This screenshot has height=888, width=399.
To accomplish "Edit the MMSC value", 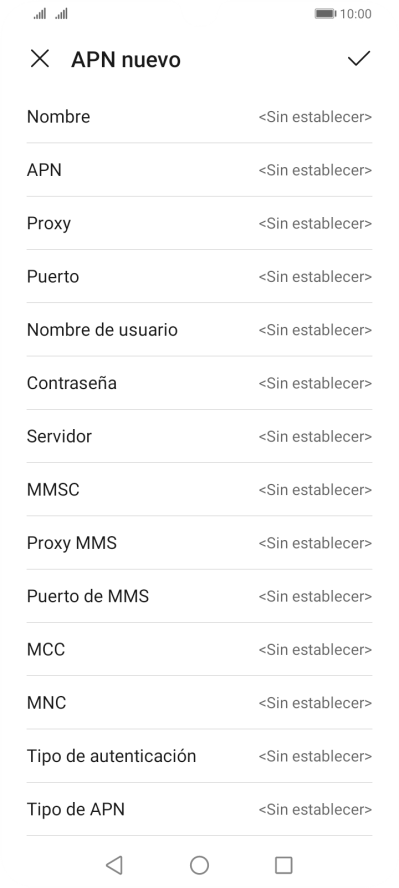I will pyautogui.click(x=199, y=489).
